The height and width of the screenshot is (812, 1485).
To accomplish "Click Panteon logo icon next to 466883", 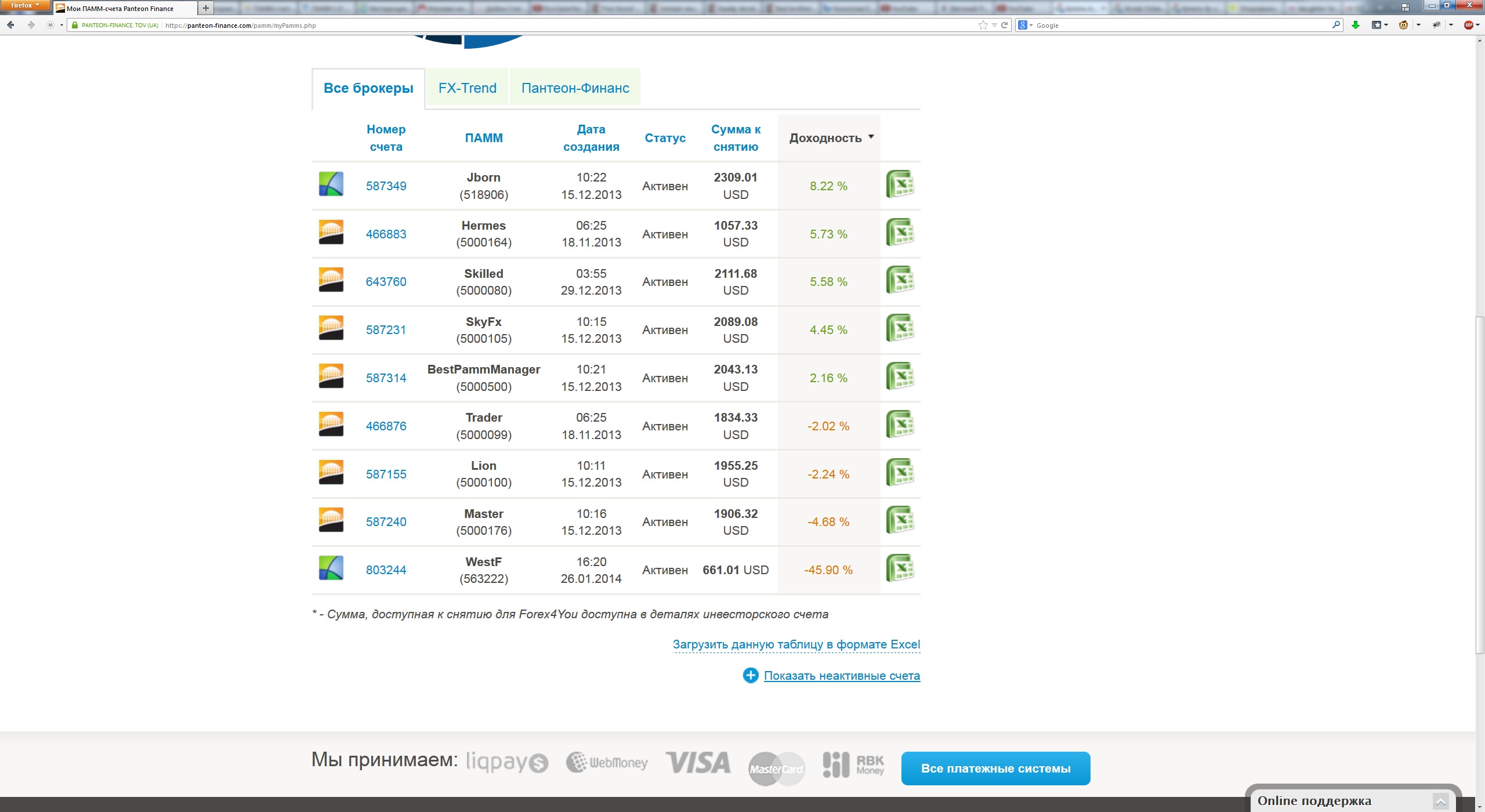I will click(x=331, y=233).
